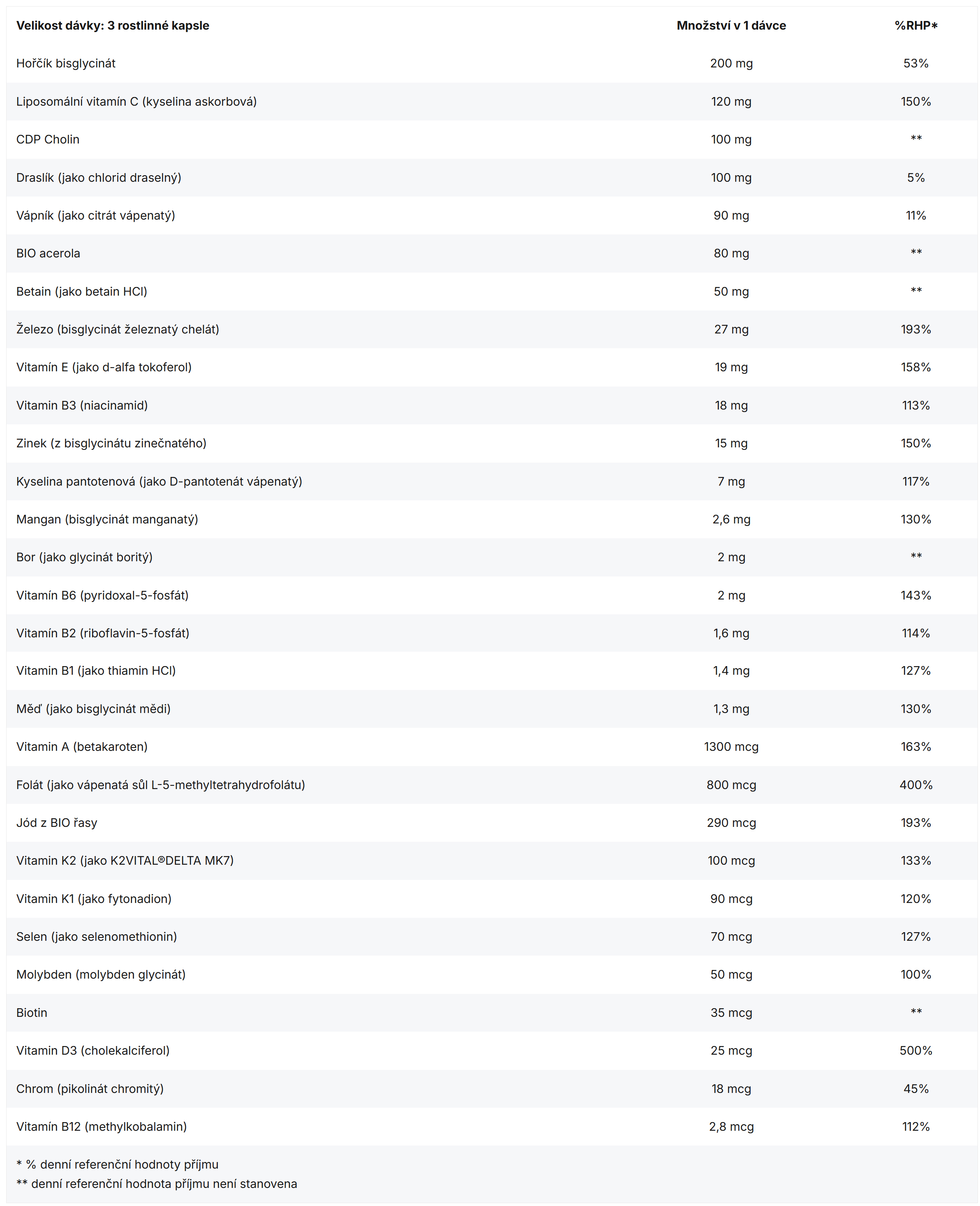Click the 'Množství v 1 dávce' column header
Viewport: 980px width, 1206px height.
click(730, 25)
